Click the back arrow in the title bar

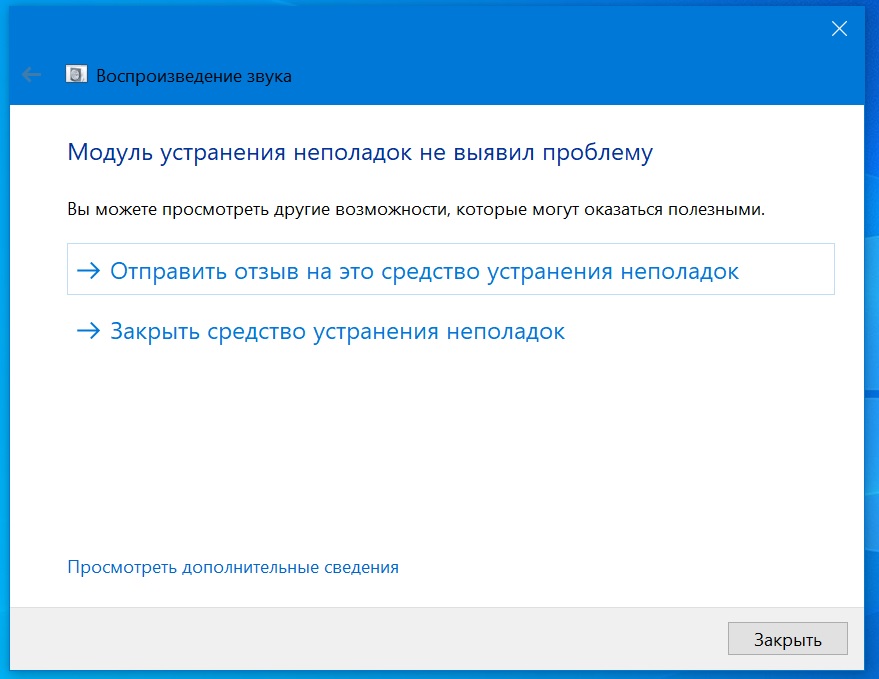pyautogui.click(x=31, y=75)
